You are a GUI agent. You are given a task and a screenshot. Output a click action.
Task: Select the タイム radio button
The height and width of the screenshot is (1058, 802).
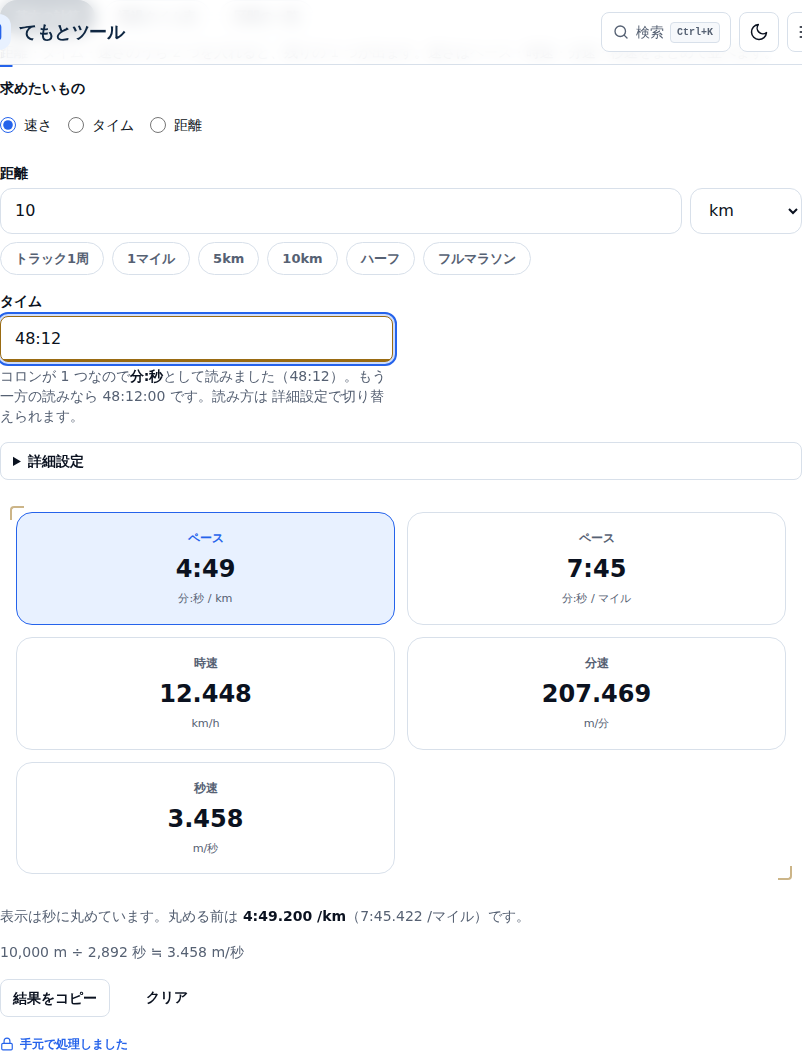pos(76,125)
